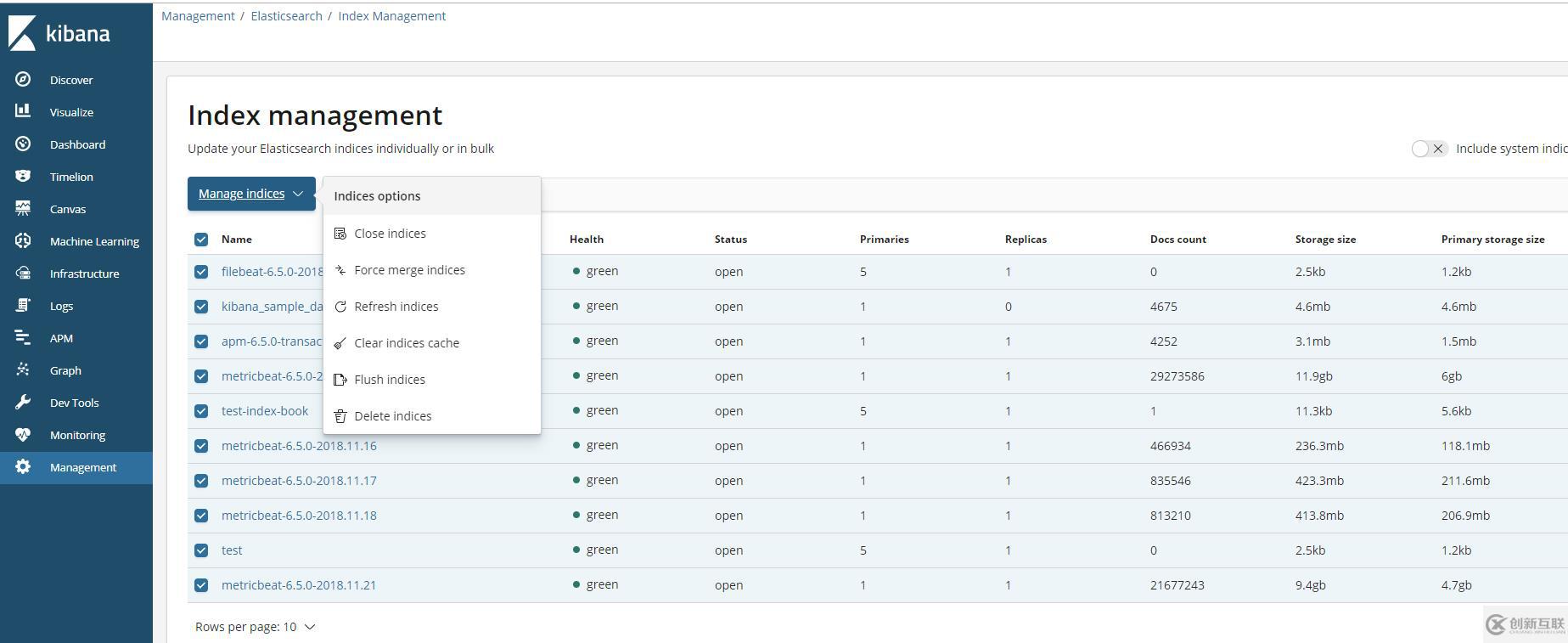This screenshot has height=643, width=1568.
Task: Open the metricbeat-6.5.0-2018.11.18 index link
Action: coord(299,516)
